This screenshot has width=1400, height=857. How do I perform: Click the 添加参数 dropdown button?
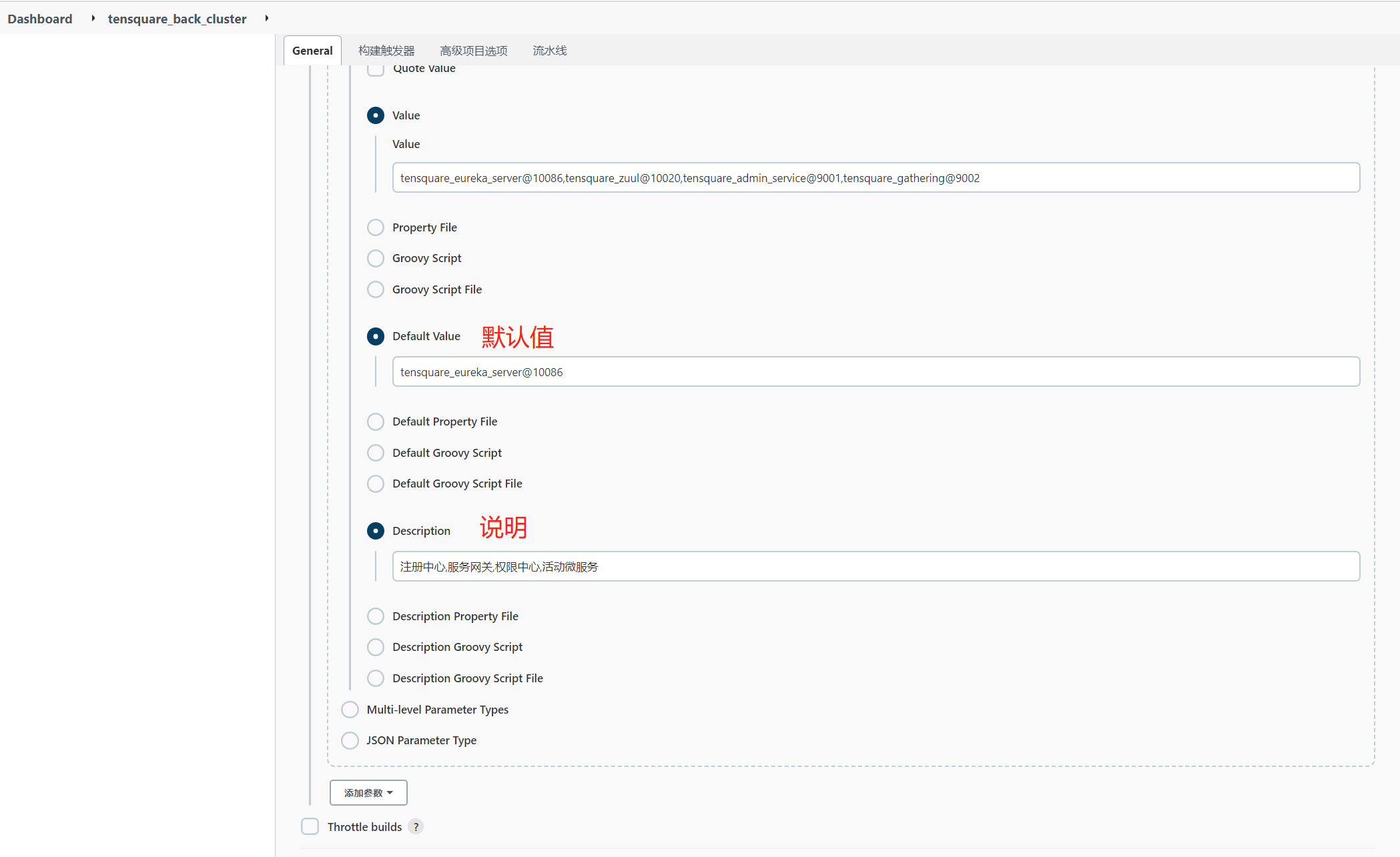(369, 792)
